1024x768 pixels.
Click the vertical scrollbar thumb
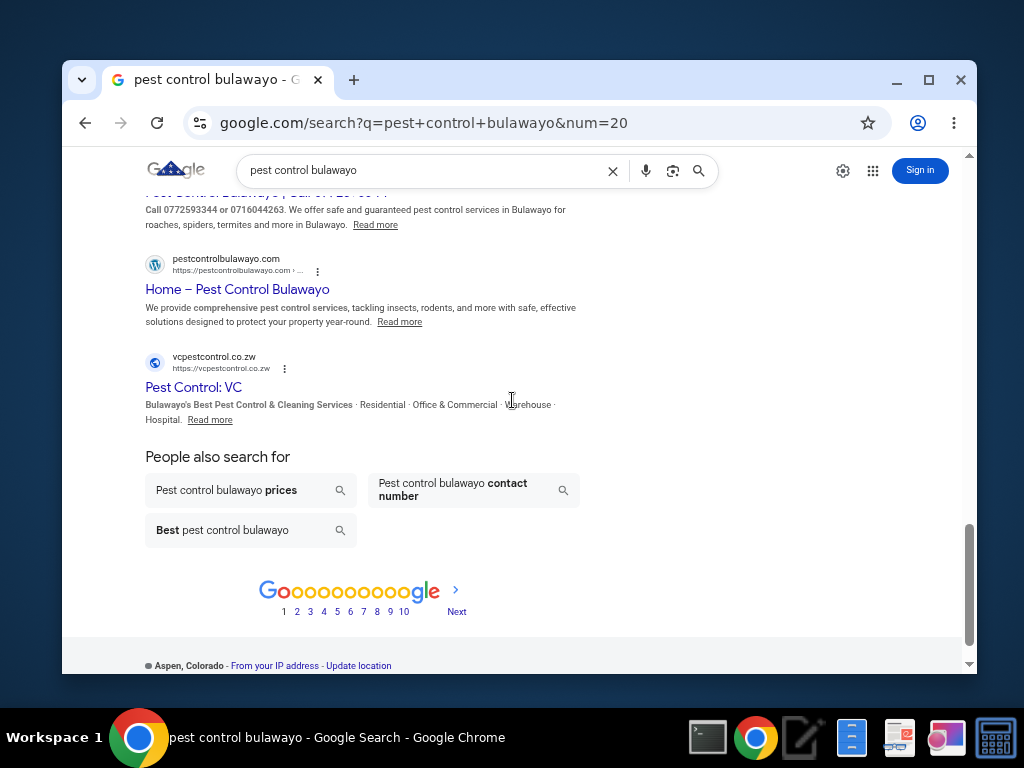(x=969, y=584)
